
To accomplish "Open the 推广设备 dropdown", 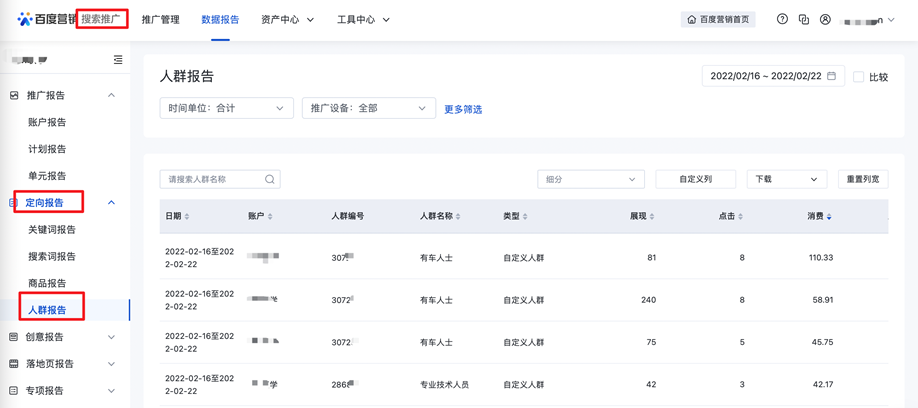I will 368,108.
